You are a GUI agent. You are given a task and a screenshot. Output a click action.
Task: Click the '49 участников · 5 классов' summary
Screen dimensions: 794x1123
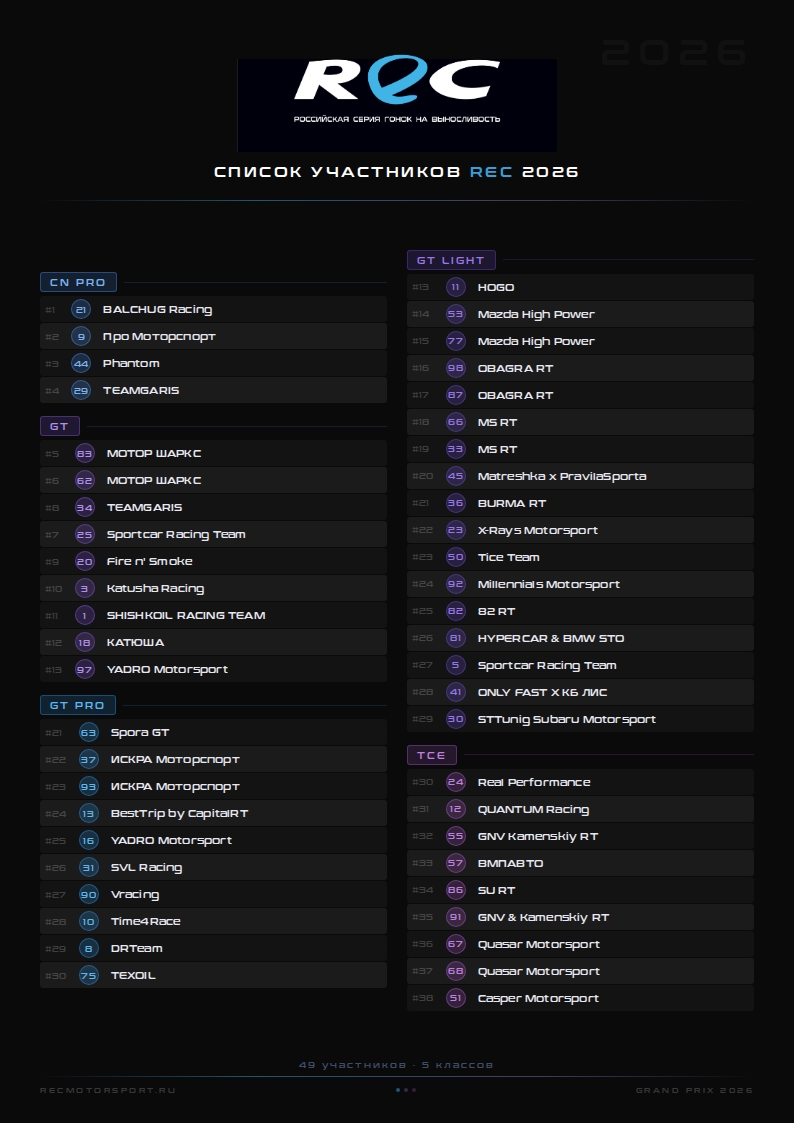(x=396, y=1065)
